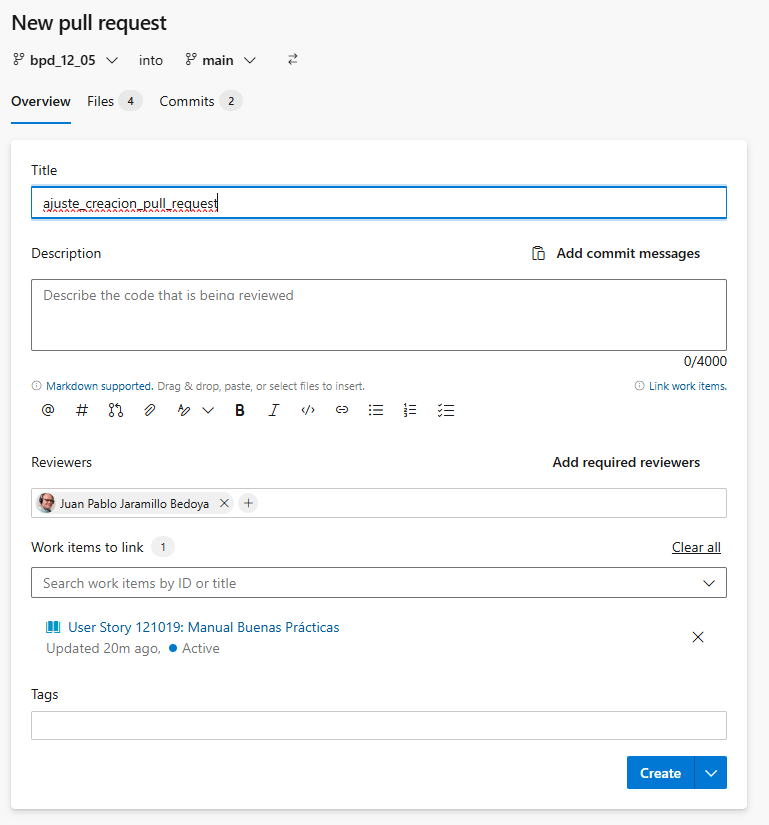This screenshot has width=769, height=825.
Task: Click the Create pull request button
Action: click(x=660, y=773)
